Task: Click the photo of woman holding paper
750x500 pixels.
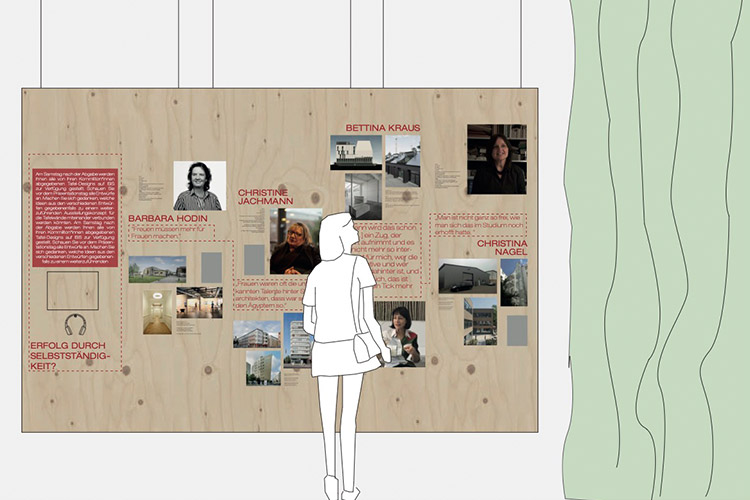Action: pos(399,335)
